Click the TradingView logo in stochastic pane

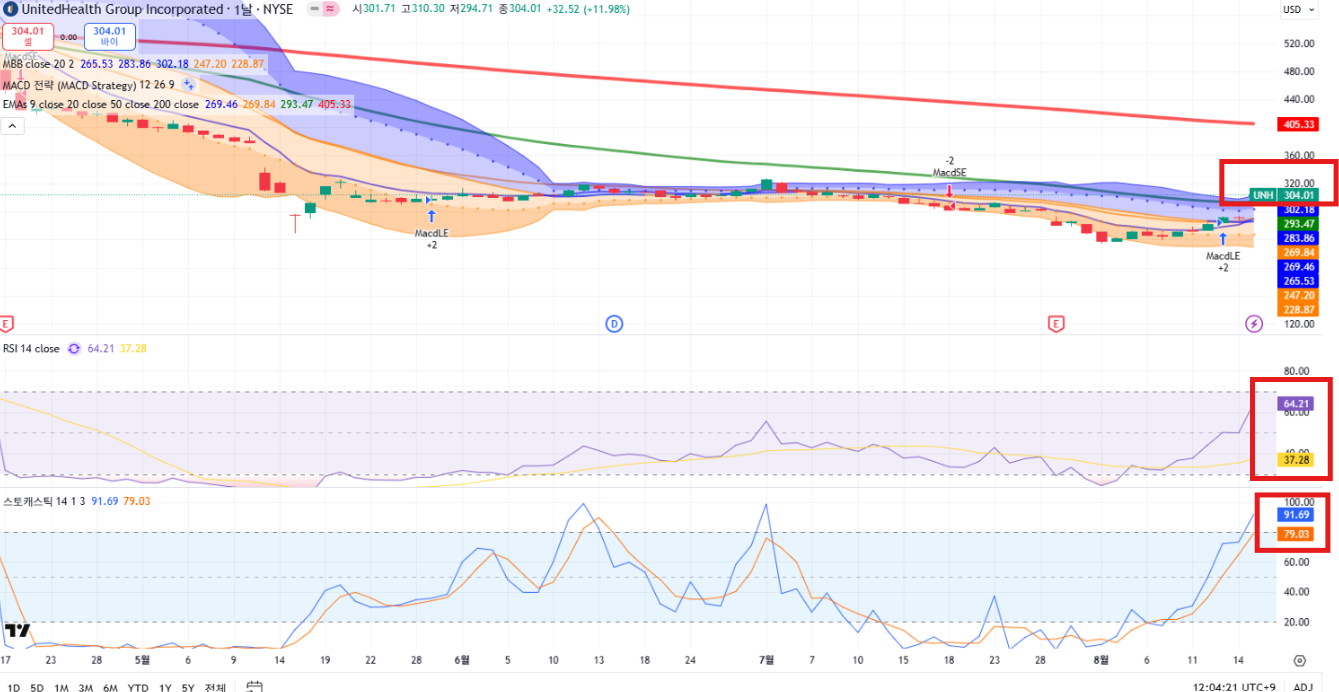[x=17, y=631]
